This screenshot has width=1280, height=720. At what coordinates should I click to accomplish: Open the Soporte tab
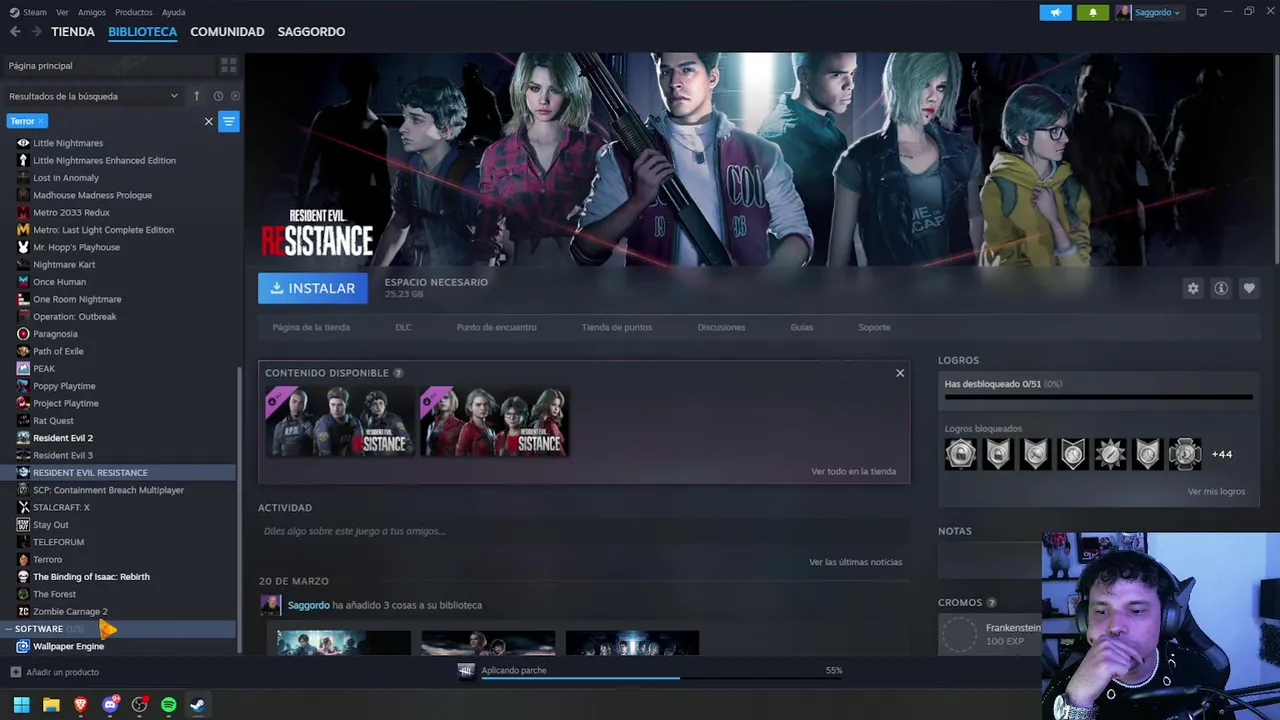(x=874, y=327)
